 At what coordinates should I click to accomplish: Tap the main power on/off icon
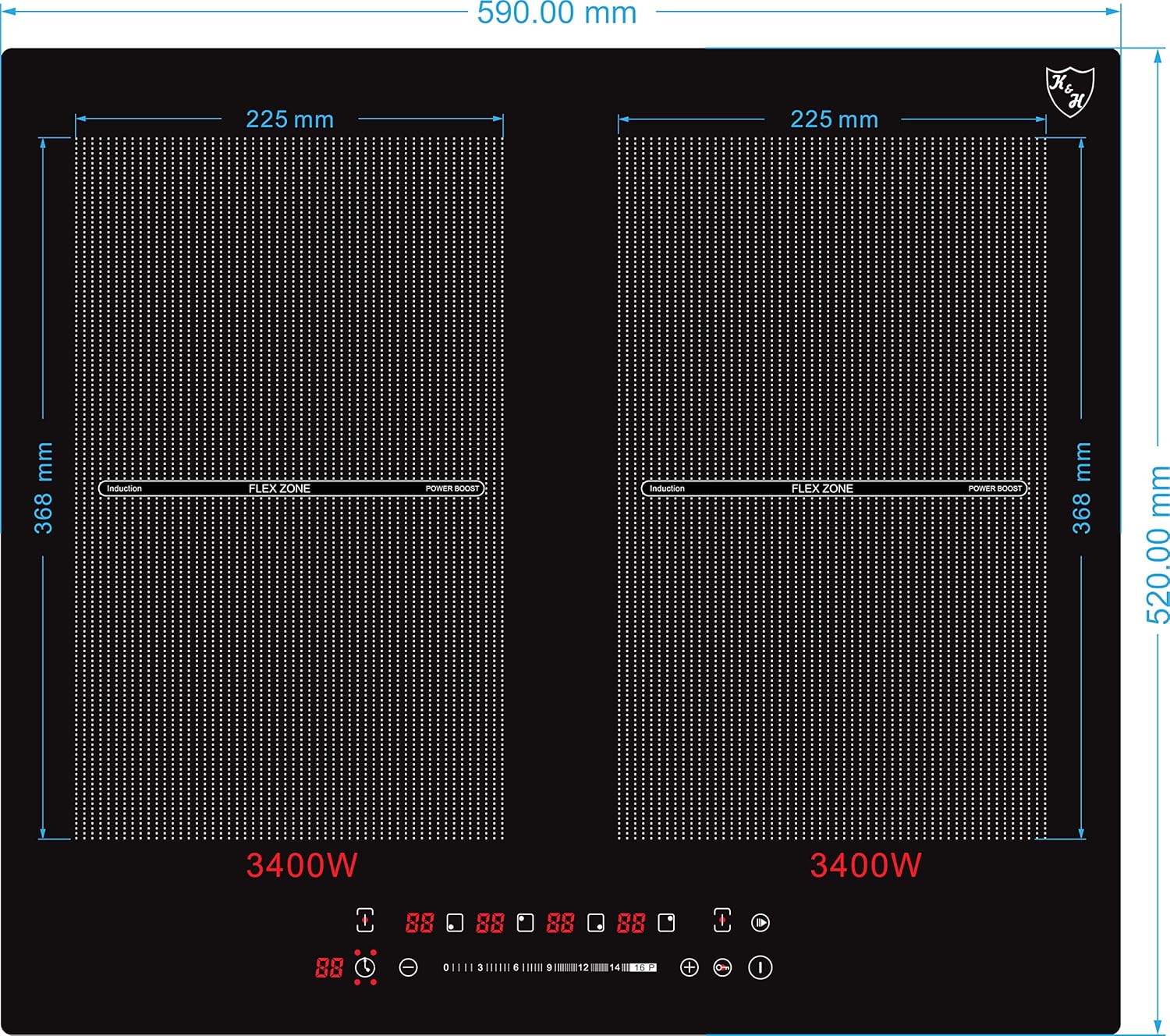760,968
